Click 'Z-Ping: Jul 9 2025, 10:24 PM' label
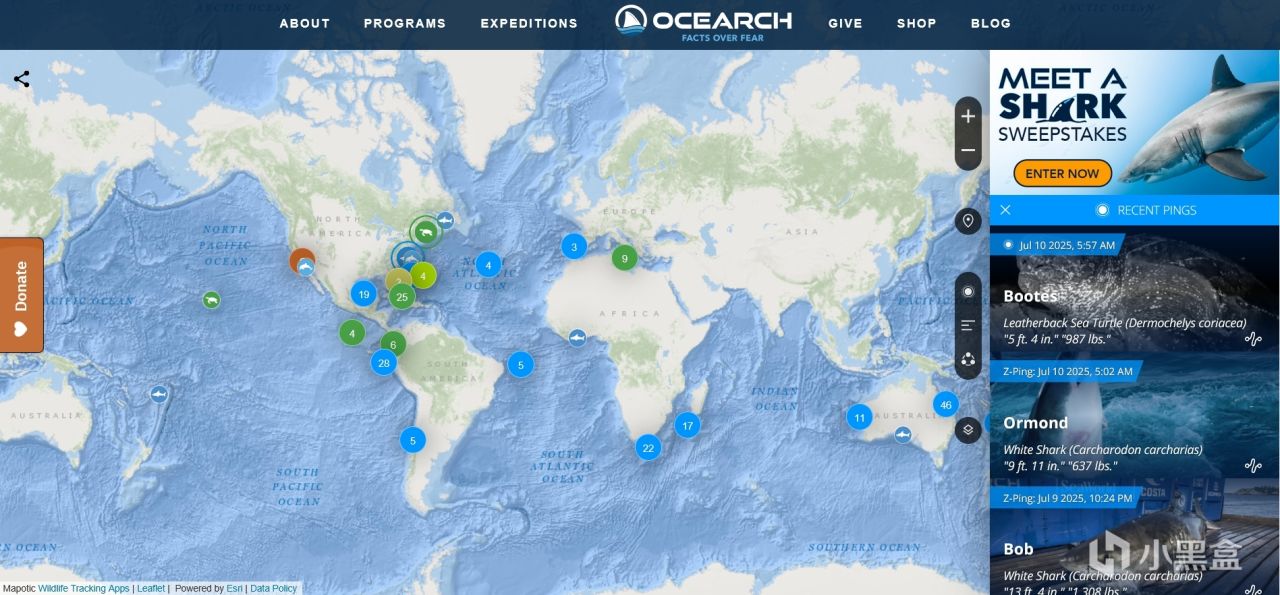1280x595 pixels. [1066, 497]
